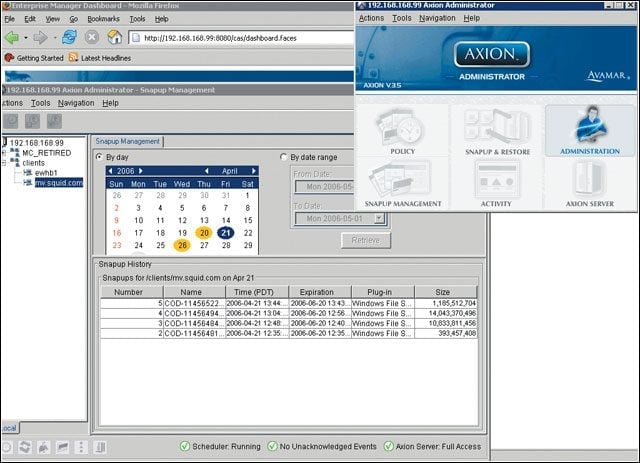Sort by the Size column header
The width and height of the screenshot is (640, 463).
[x=445, y=292]
